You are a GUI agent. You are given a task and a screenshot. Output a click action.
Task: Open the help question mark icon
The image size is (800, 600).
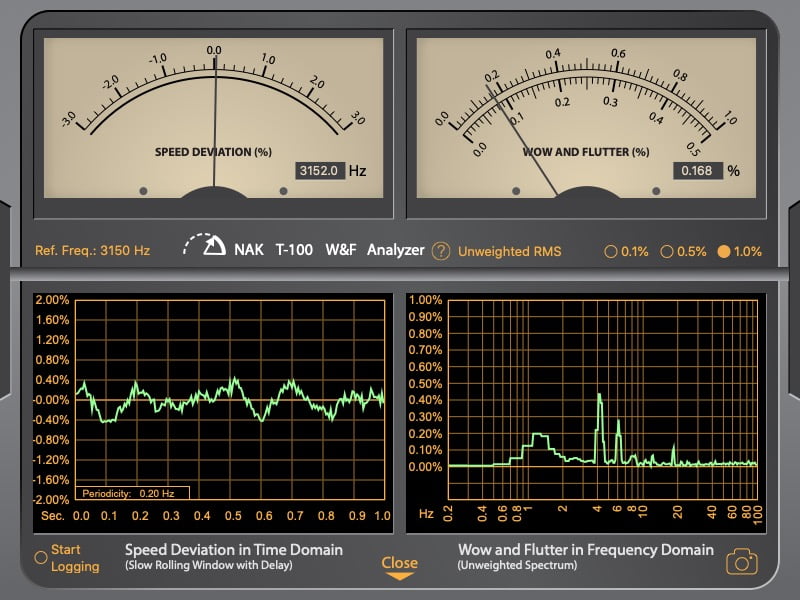click(441, 251)
